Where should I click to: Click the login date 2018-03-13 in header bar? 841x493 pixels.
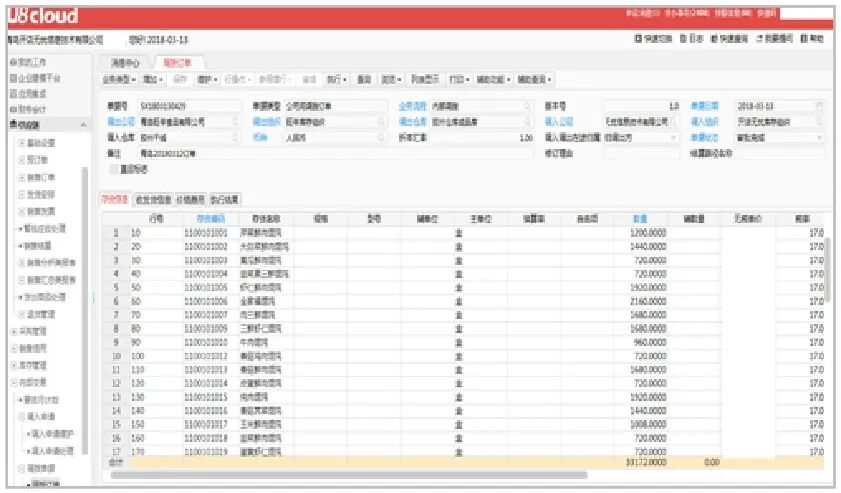click(x=167, y=40)
